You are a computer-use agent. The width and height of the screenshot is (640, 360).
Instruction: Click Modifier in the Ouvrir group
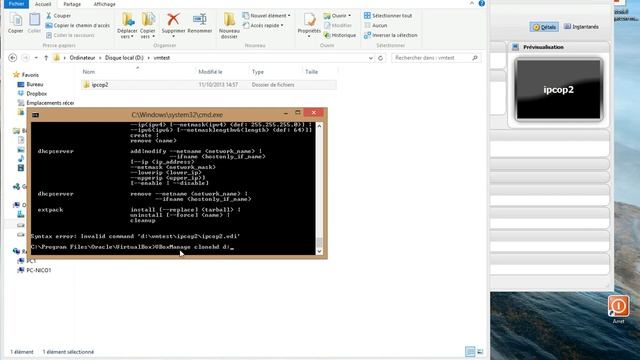[338, 25]
